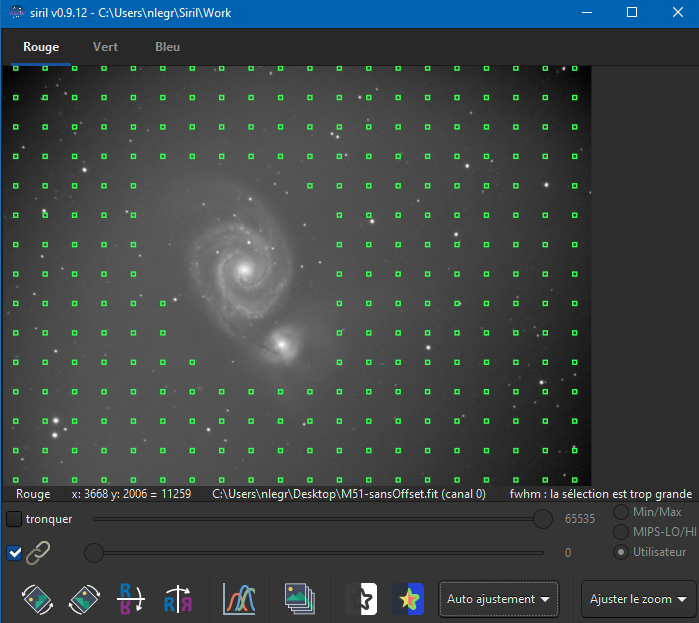Select the Min/Max radio button
Image resolution: width=699 pixels, height=623 pixels.
click(x=621, y=512)
